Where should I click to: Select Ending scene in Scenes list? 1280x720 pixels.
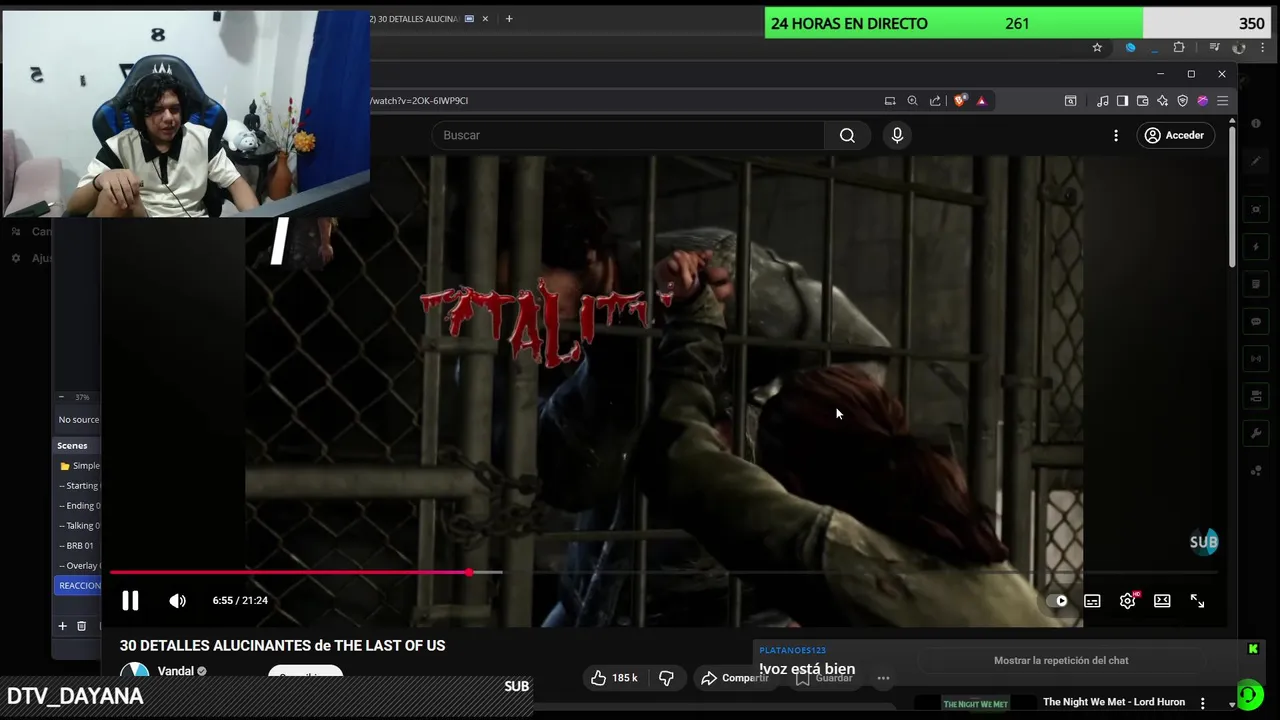[x=79, y=506]
